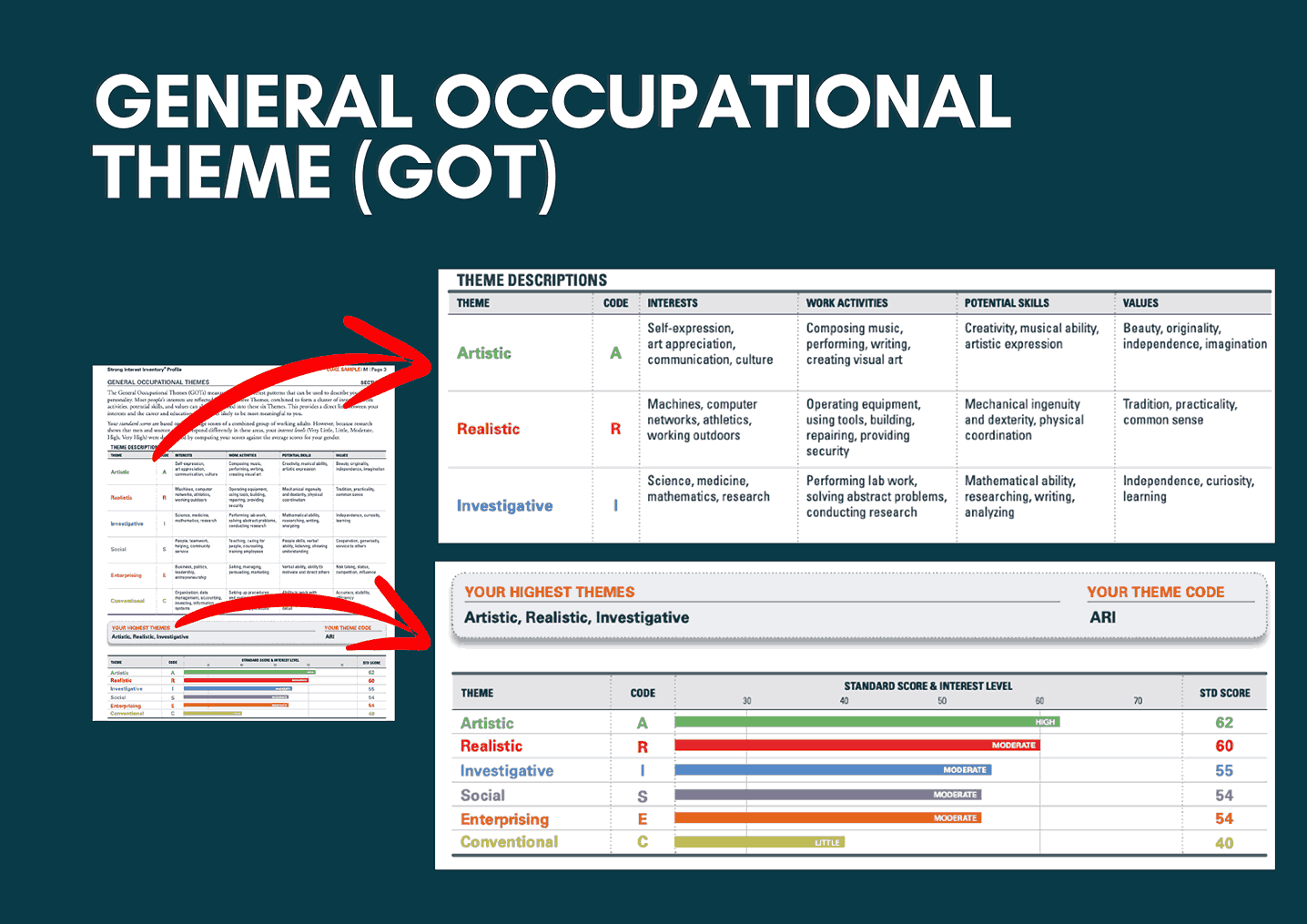This screenshot has height=924, width=1307.
Task: Select the 'Performing lab work' activities cell
Action: pyautogui.click(x=876, y=496)
